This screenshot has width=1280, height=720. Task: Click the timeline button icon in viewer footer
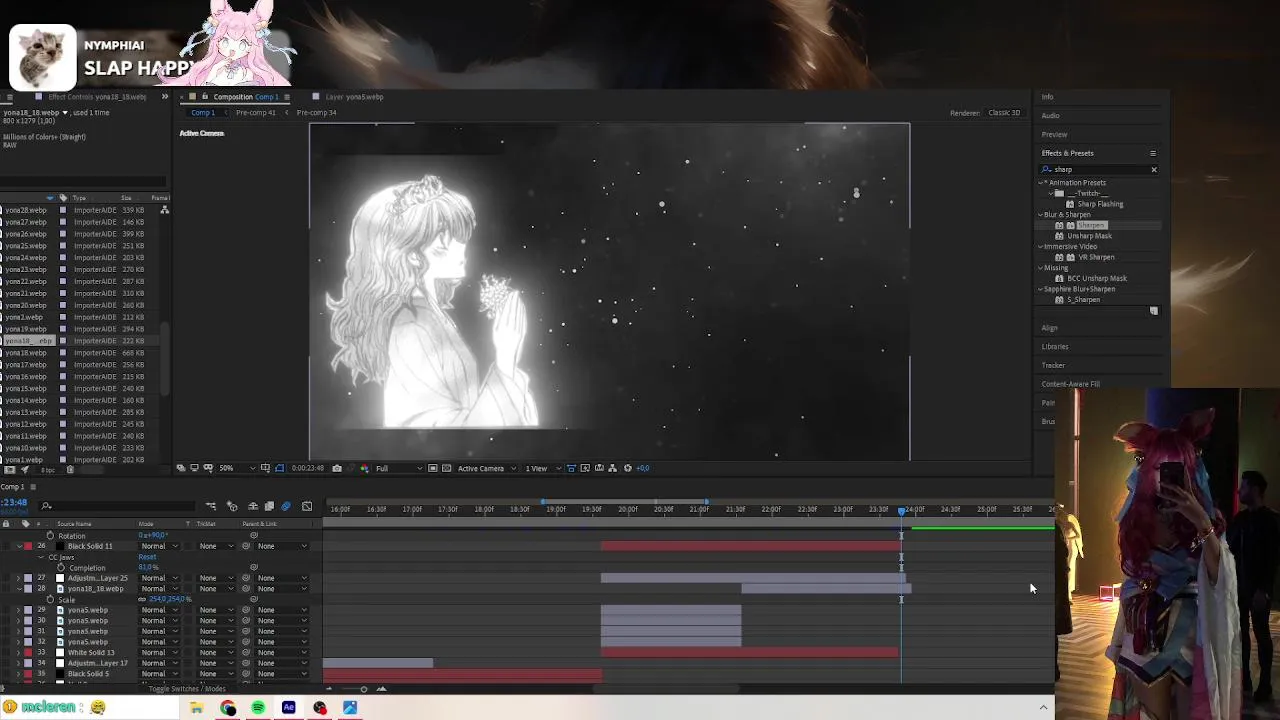(599, 468)
